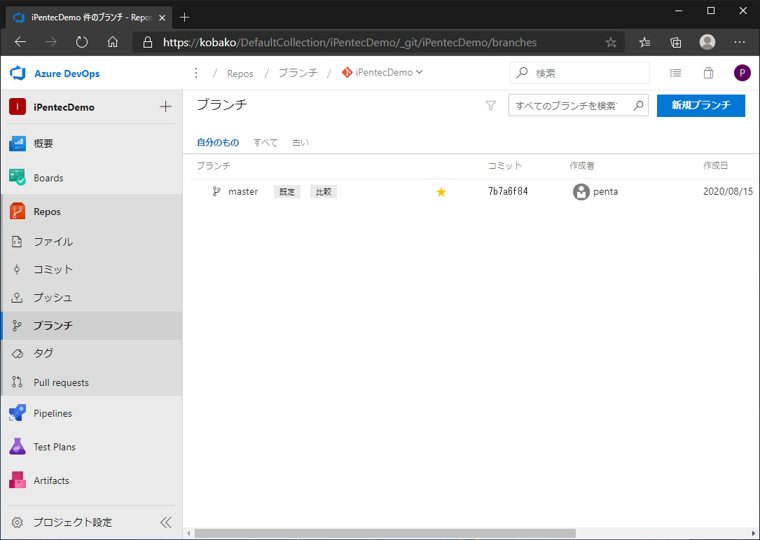Open the breadcrumb more options ellipsis

196,73
